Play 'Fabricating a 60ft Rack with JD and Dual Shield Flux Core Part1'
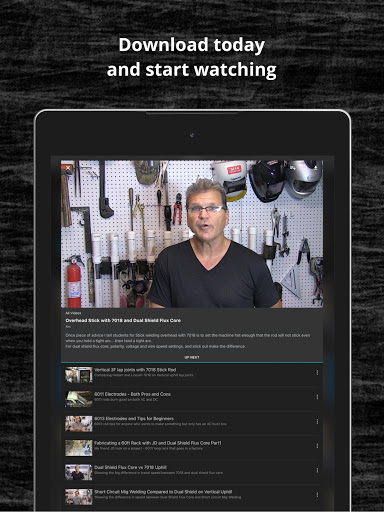This screenshot has height=512, width=384. coord(158,443)
